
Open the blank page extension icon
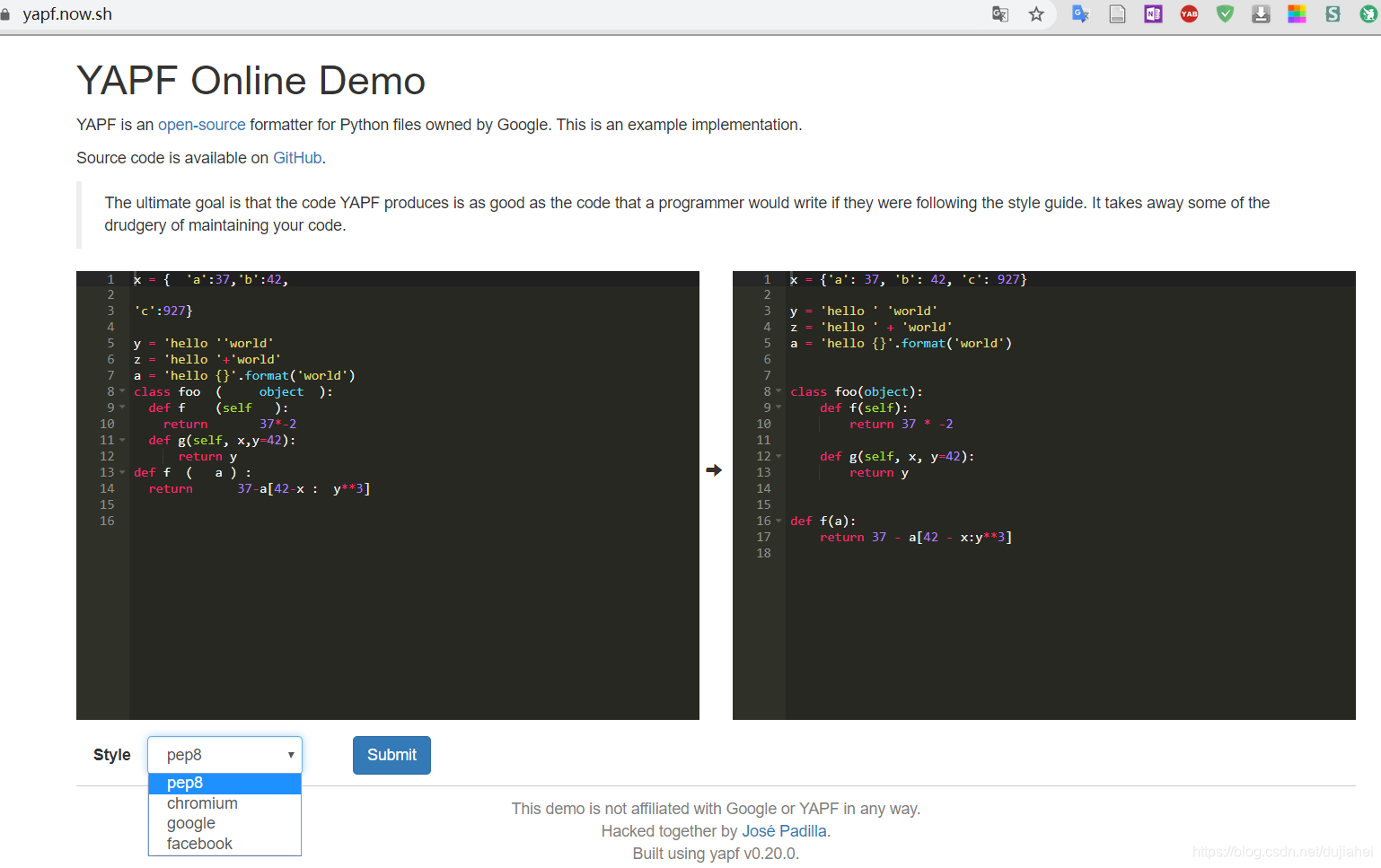pyautogui.click(x=1117, y=13)
